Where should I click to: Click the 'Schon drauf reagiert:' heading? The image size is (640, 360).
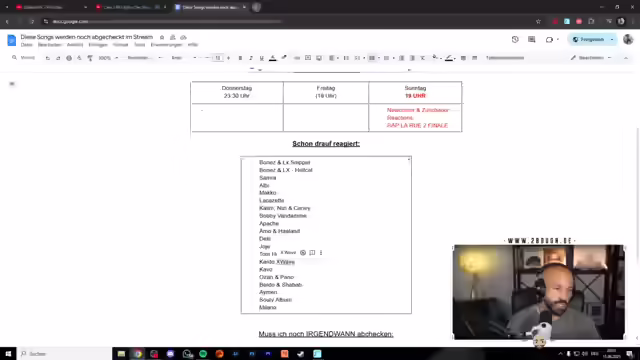coord(326,144)
